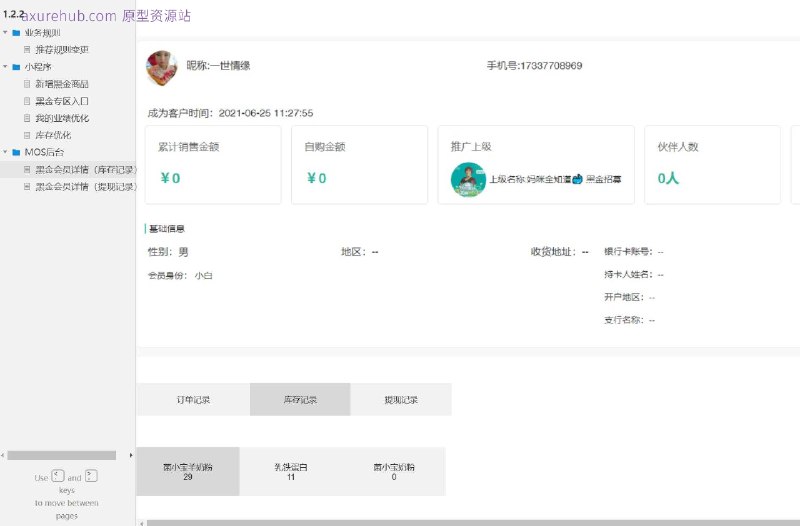This screenshot has width=800, height=526.
Task: Click the 会员身份: 小白 field
Action: pos(180,275)
